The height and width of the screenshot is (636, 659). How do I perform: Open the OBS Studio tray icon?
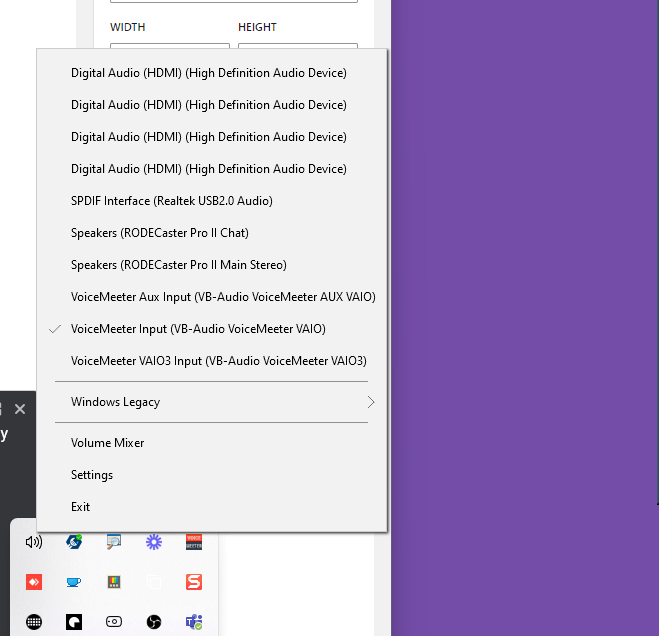coord(154,622)
